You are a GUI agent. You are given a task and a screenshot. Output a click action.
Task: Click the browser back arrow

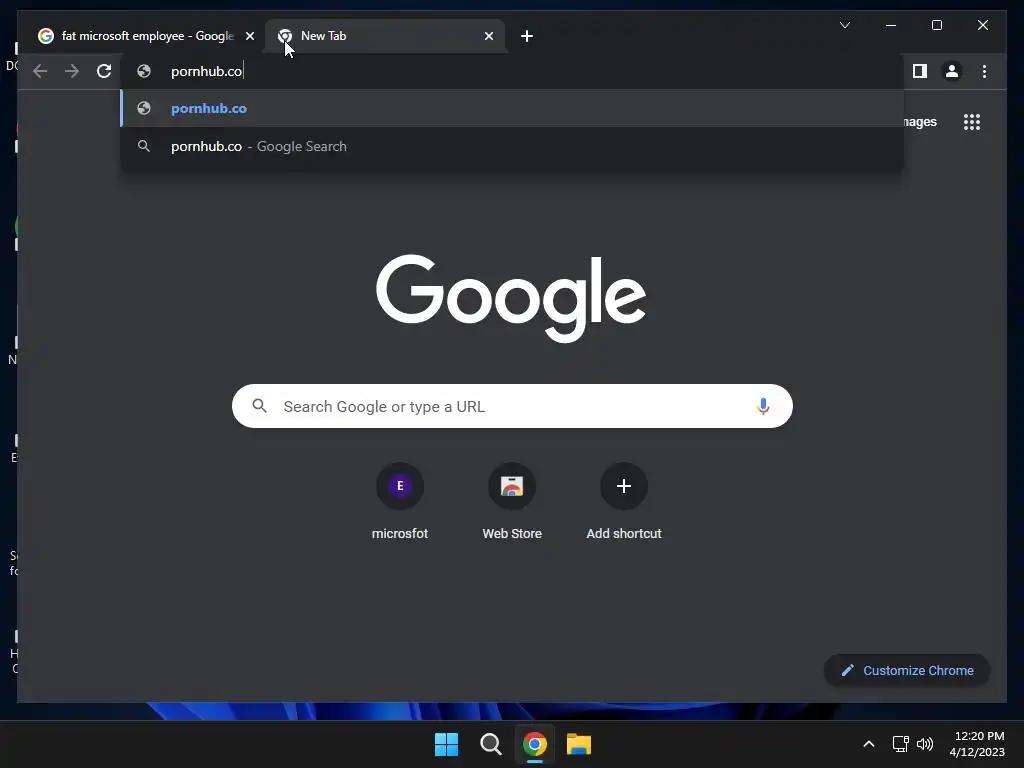point(40,71)
